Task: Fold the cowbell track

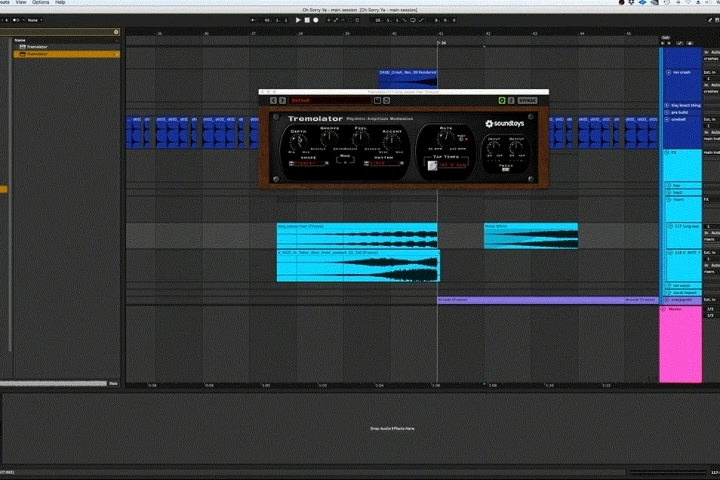Action: point(667,119)
